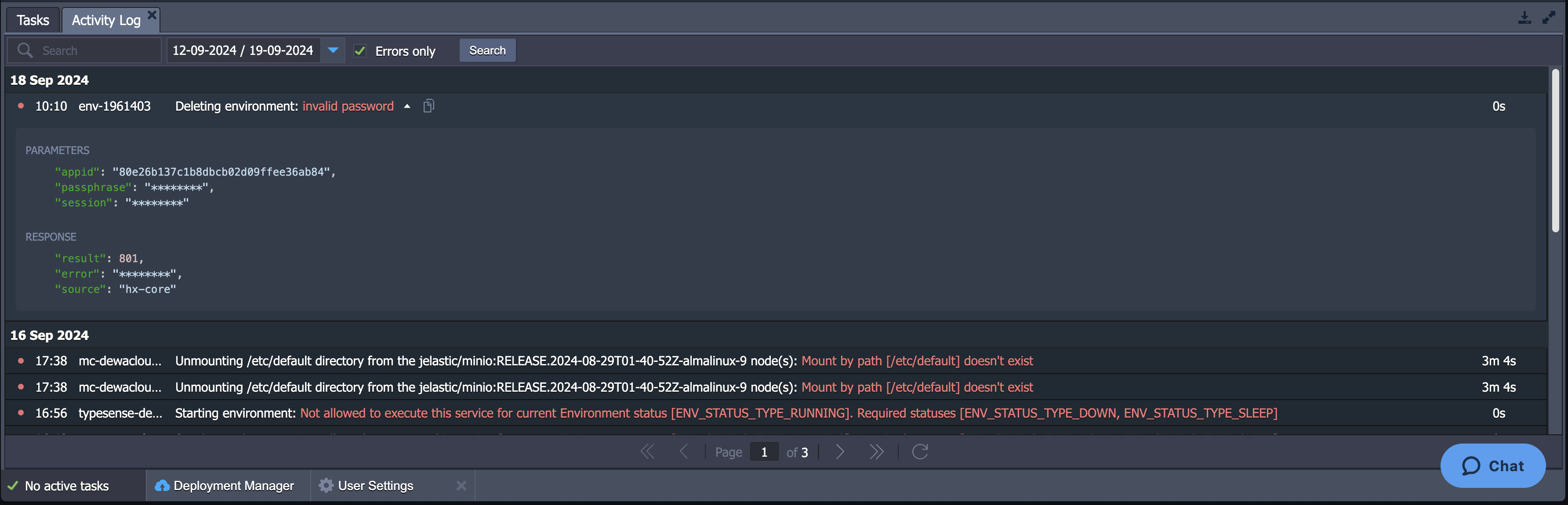
Task: Click previous page navigation arrow
Action: tap(684, 451)
